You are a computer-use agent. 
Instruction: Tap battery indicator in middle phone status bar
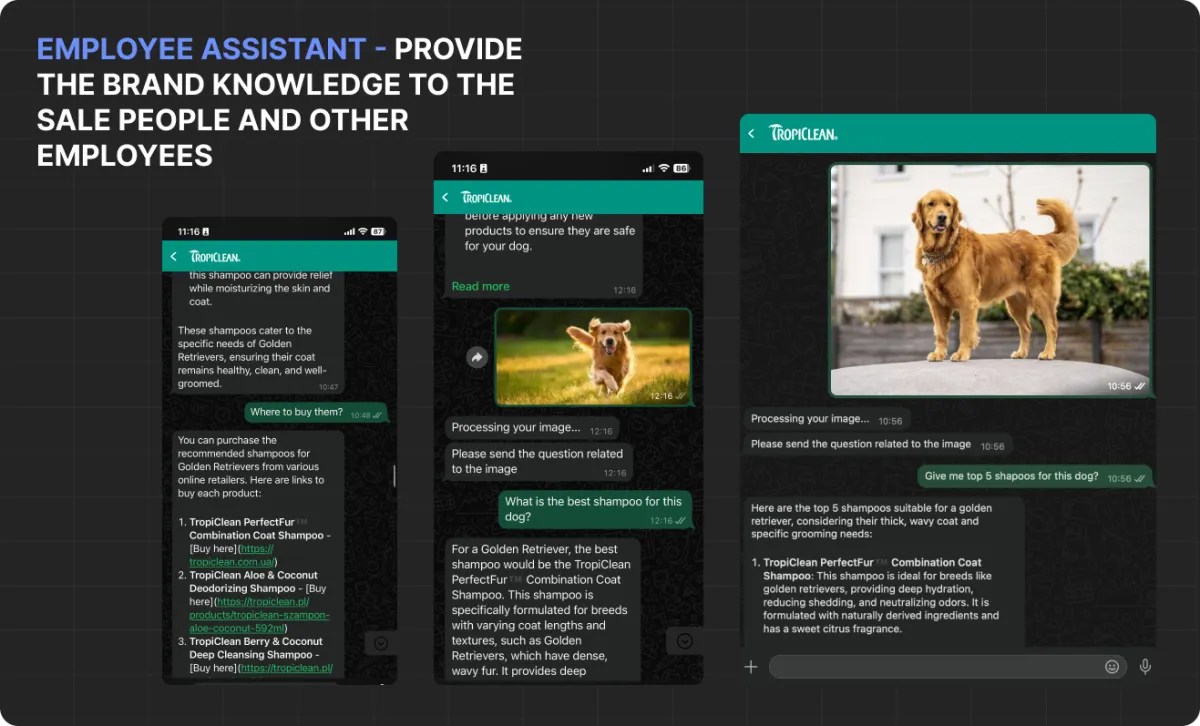point(682,168)
